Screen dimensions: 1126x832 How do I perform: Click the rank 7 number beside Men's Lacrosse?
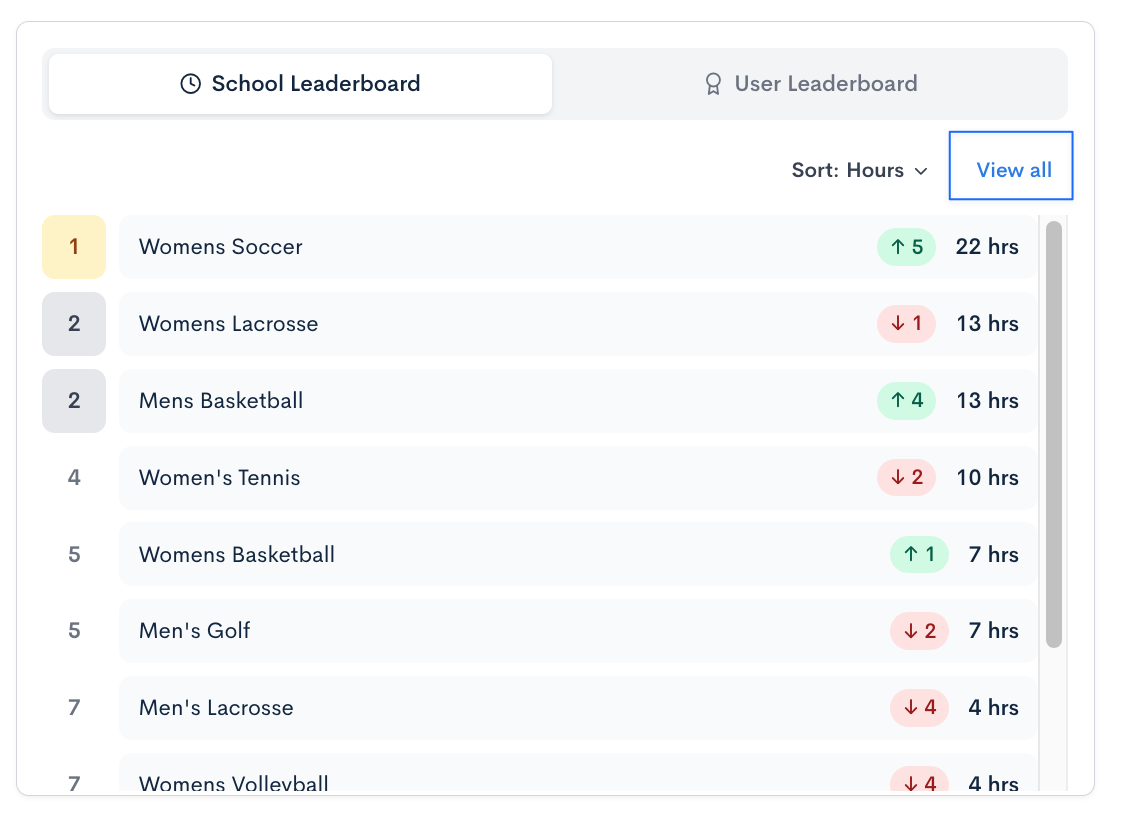click(74, 708)
